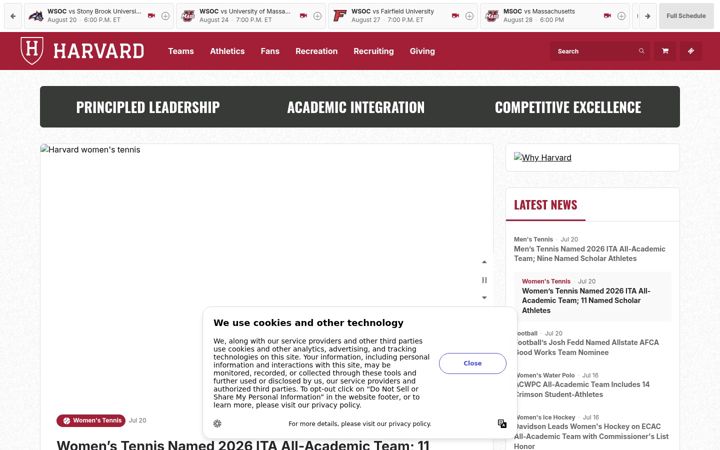Screen dimensions: 720x450
Task: Open the Recruiting menu
Action: click(x=373, y=51)
